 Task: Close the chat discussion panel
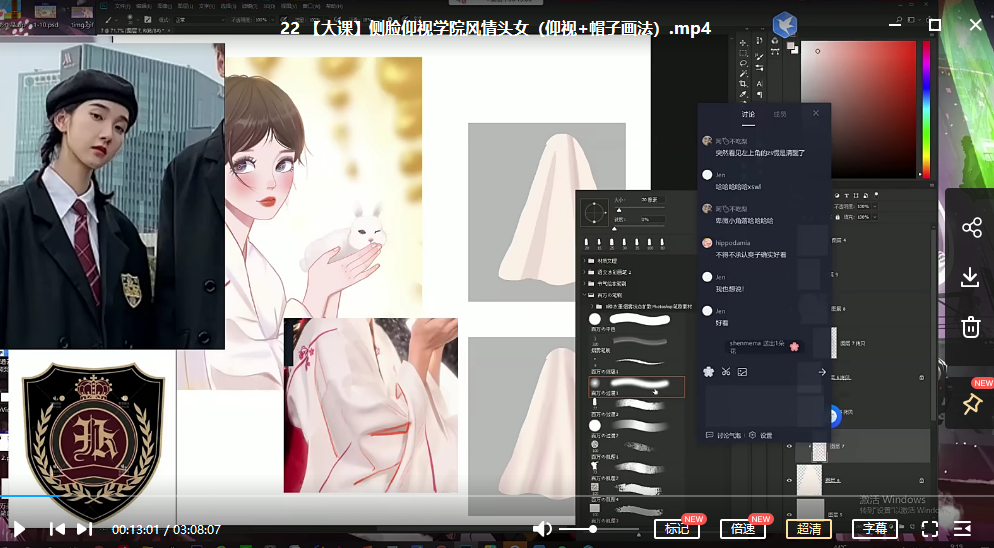point(816,113)
